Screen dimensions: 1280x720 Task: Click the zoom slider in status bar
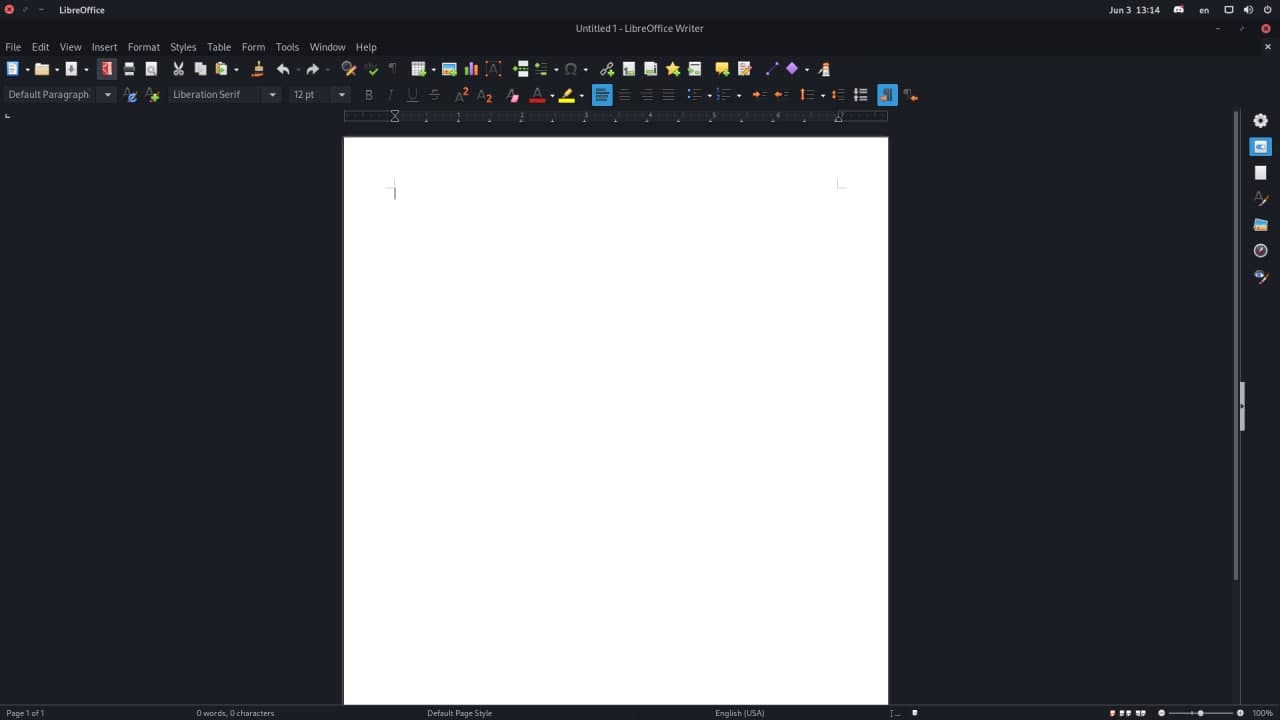[x=1200, y=713]
